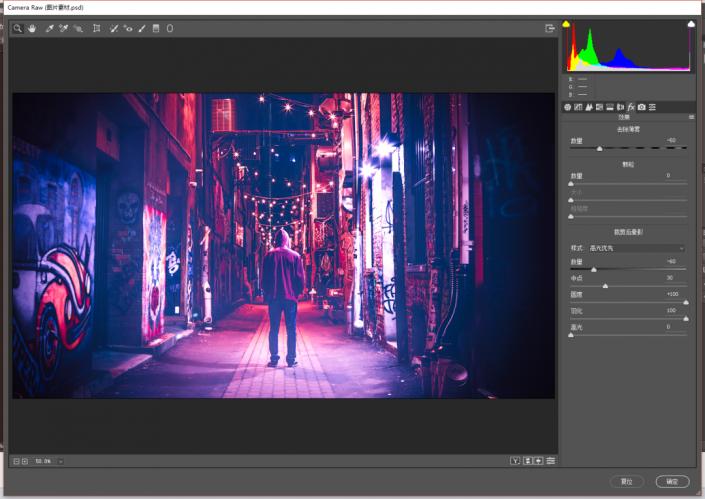Click the OK confirm button
The image size is (705, 499).
point(672,481)
